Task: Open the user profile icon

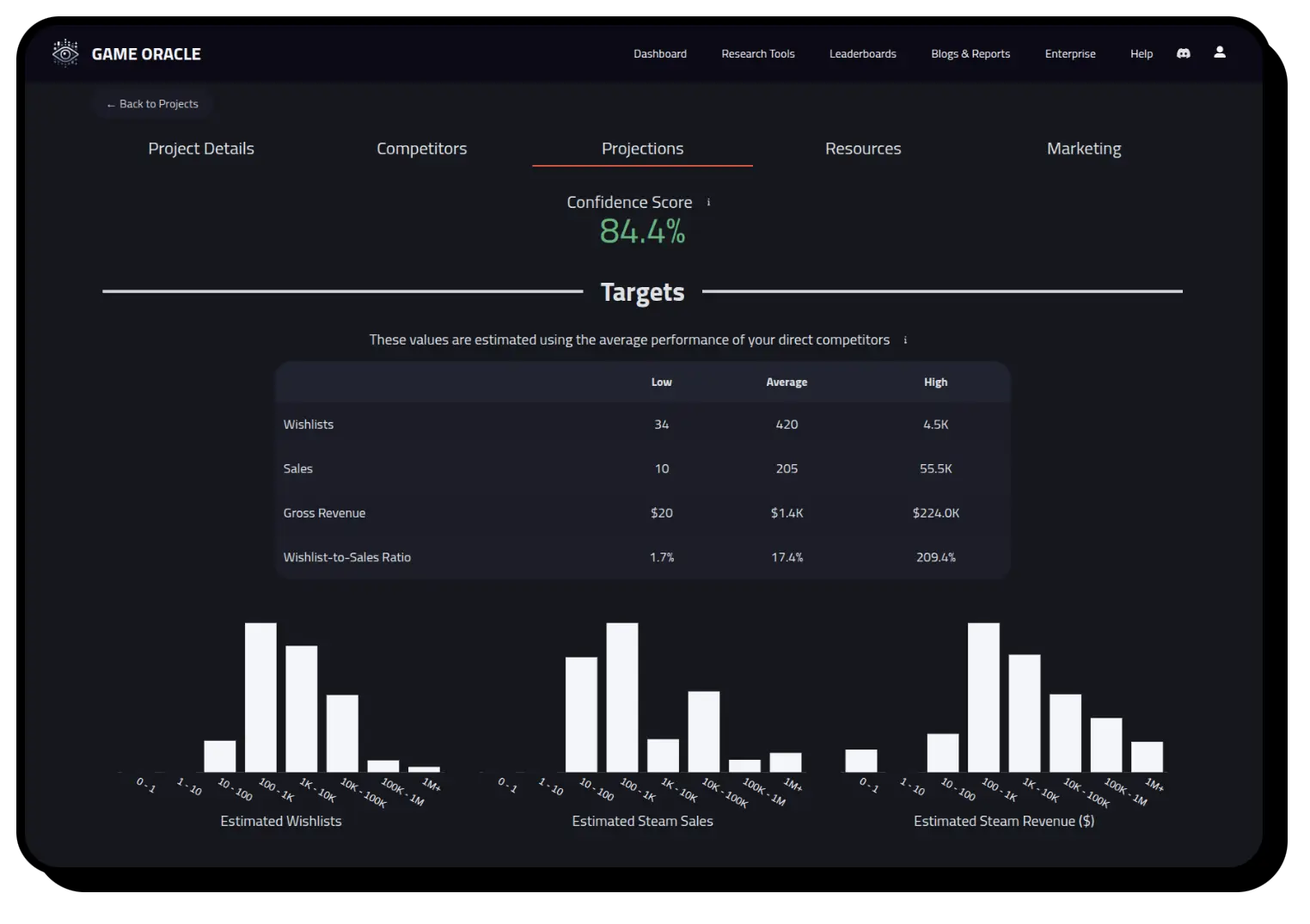Action: [x=1219, y=52]
